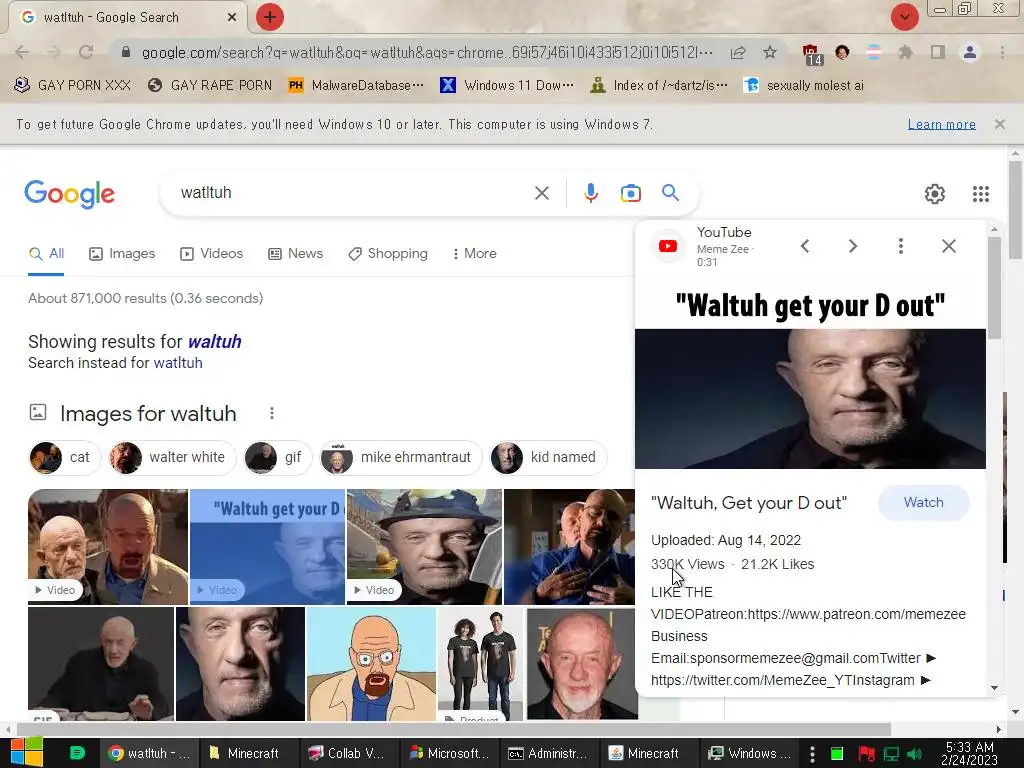Open the MalwareDatabase bookmark
1024x768 pixels.
(357, 86)
